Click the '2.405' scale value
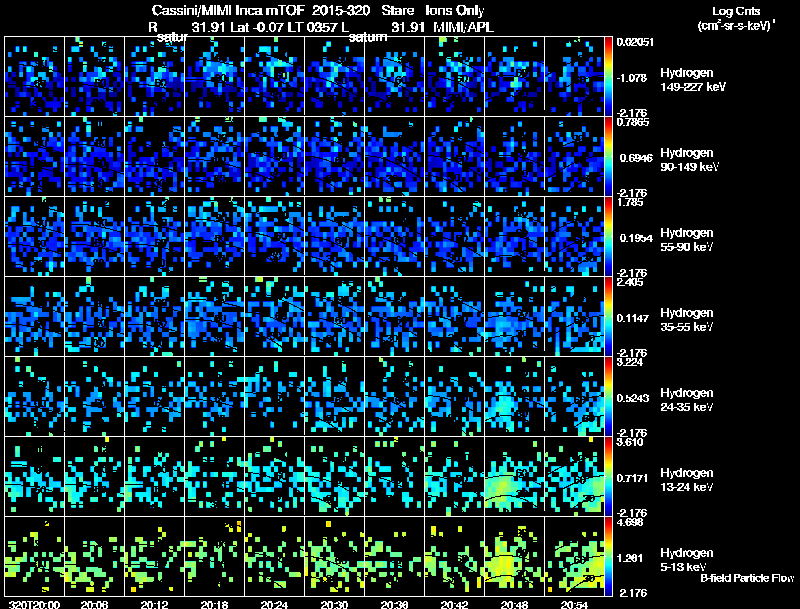This screenshot has width=800, height=609. (630, 282)
